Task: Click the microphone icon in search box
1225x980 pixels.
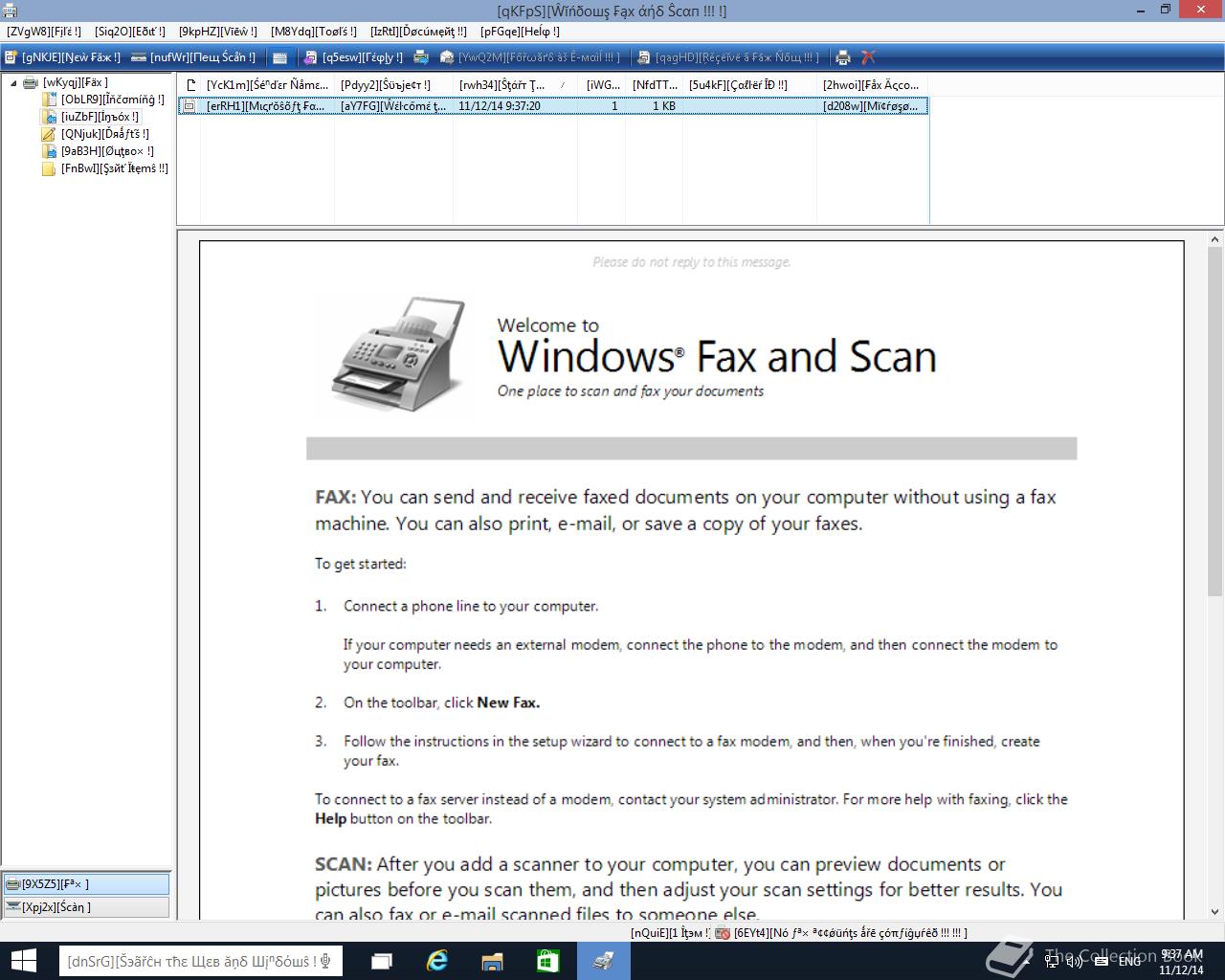Action: coord(326,961)
